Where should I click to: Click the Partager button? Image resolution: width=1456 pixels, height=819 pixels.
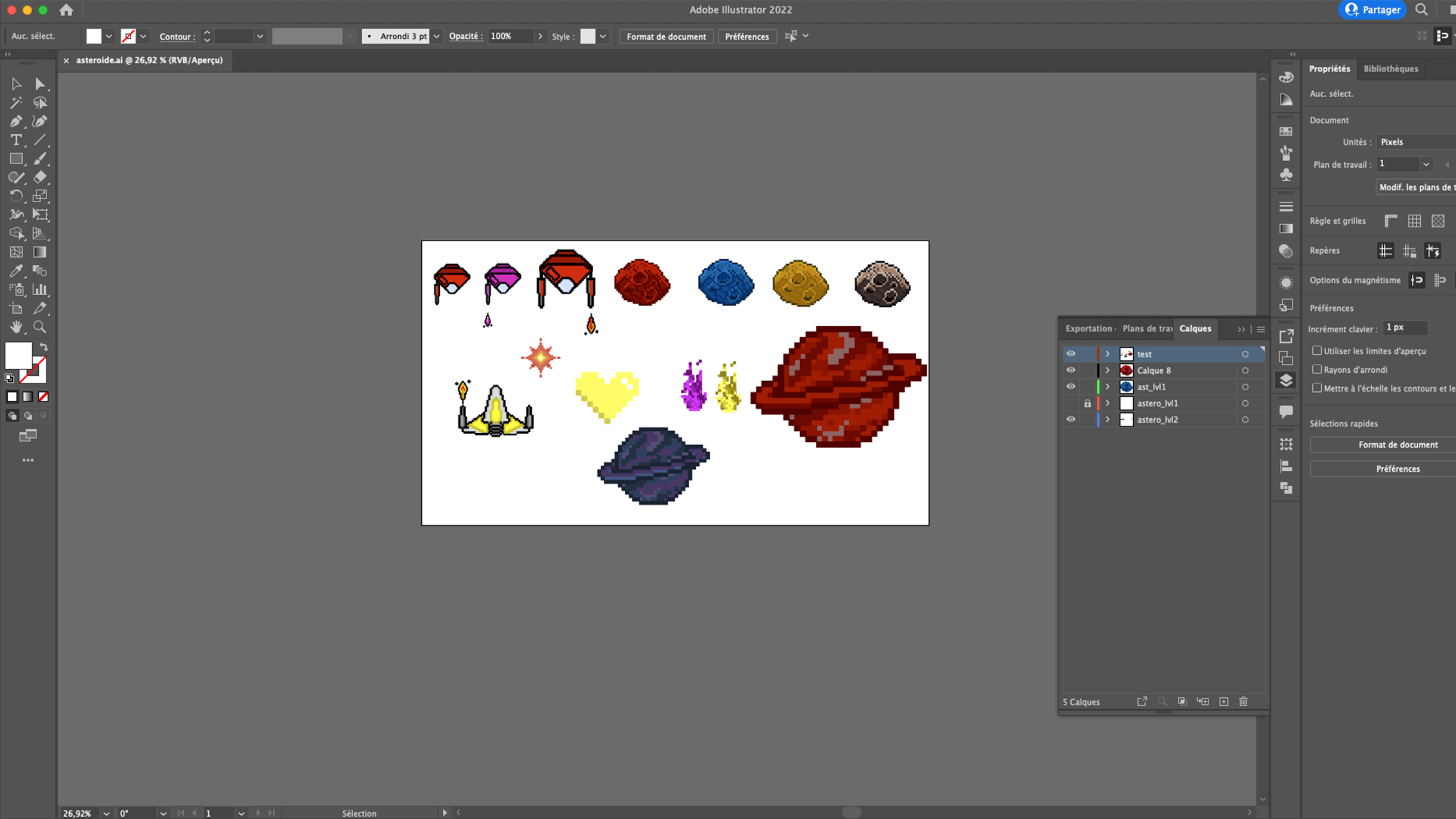tap(1372, 10)
